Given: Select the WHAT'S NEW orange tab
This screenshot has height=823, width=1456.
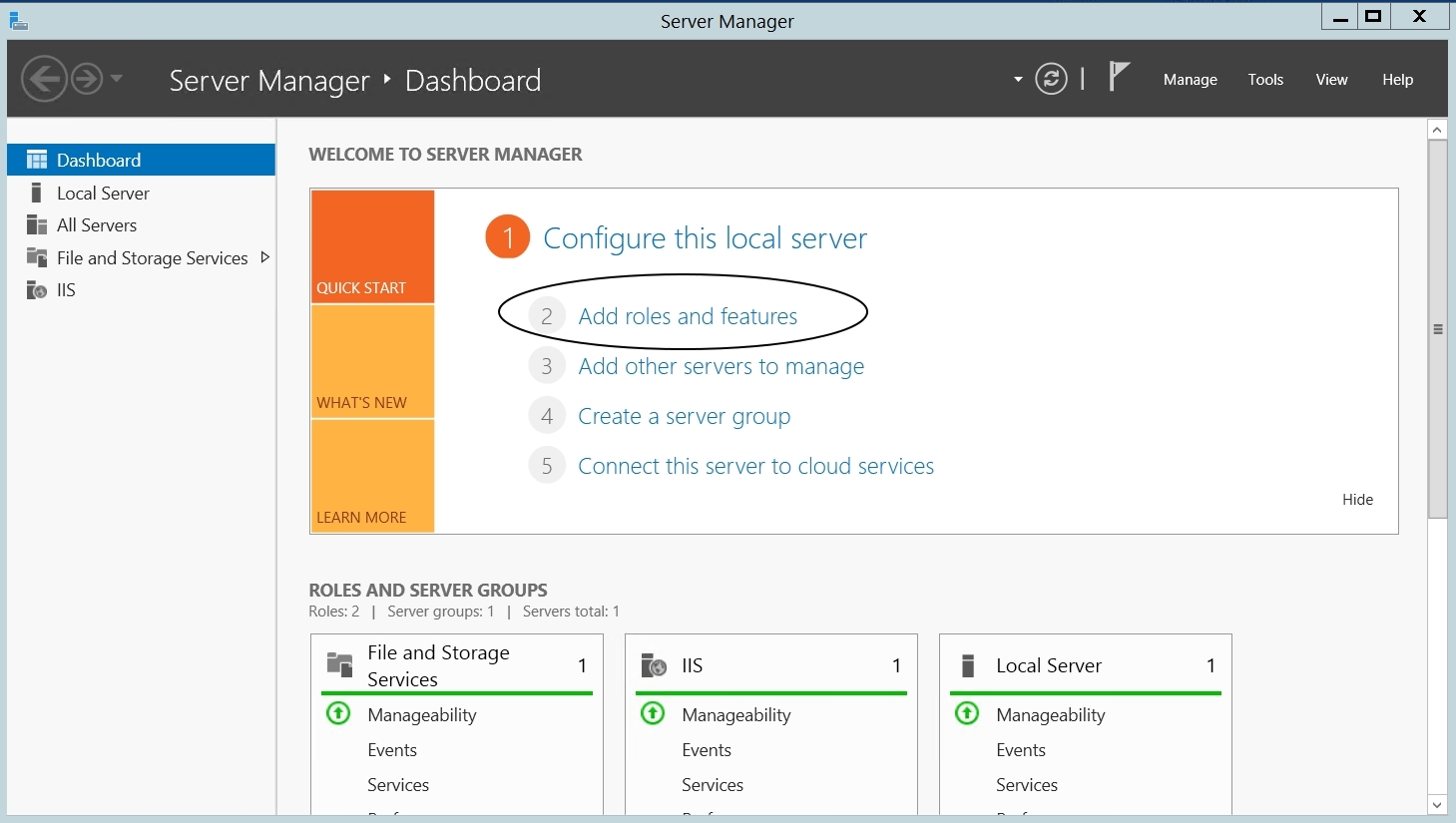Looking at the screenshot, I should tap(372, 361).
